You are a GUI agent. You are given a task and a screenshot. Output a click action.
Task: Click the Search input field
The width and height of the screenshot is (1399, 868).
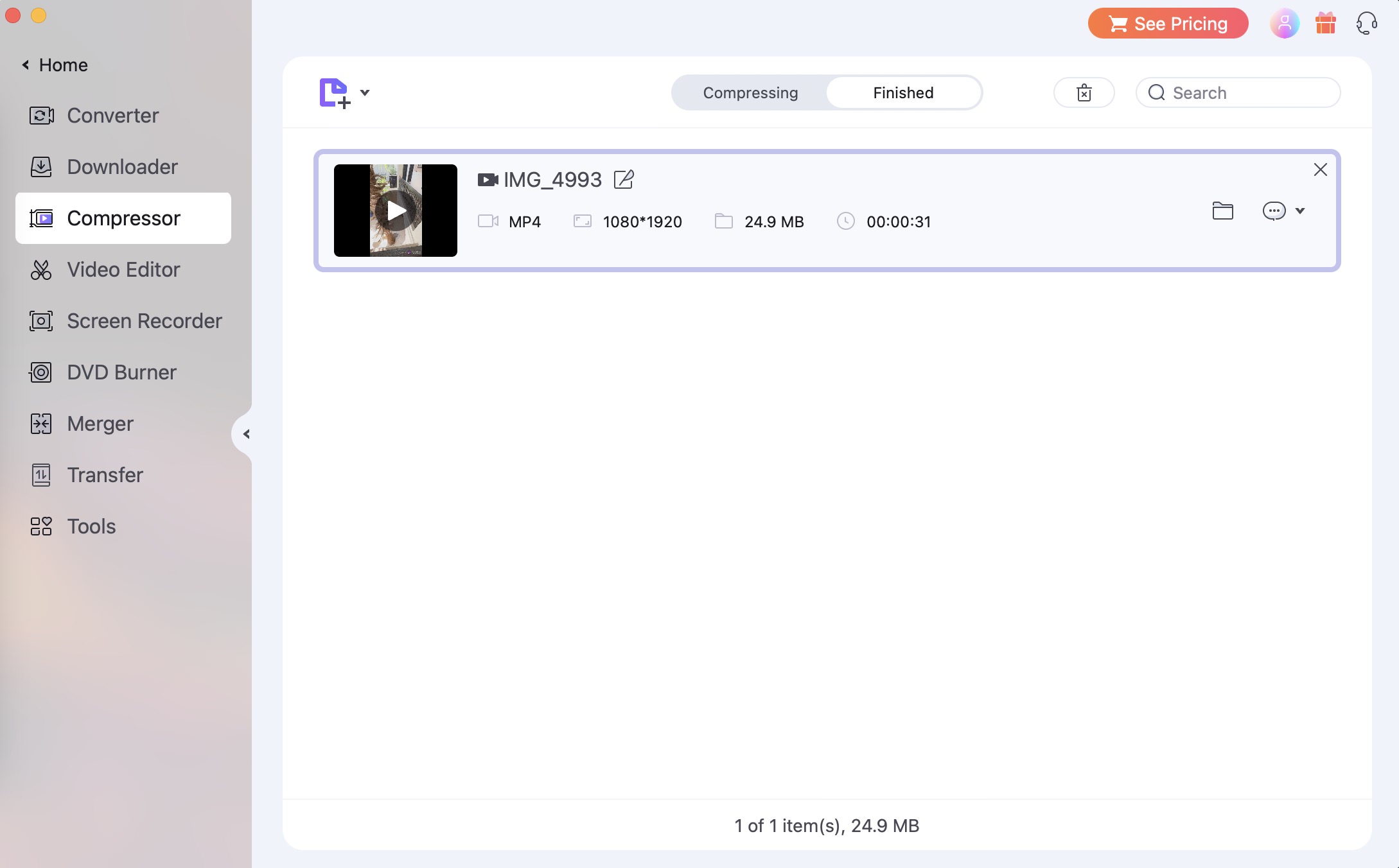1238,92
